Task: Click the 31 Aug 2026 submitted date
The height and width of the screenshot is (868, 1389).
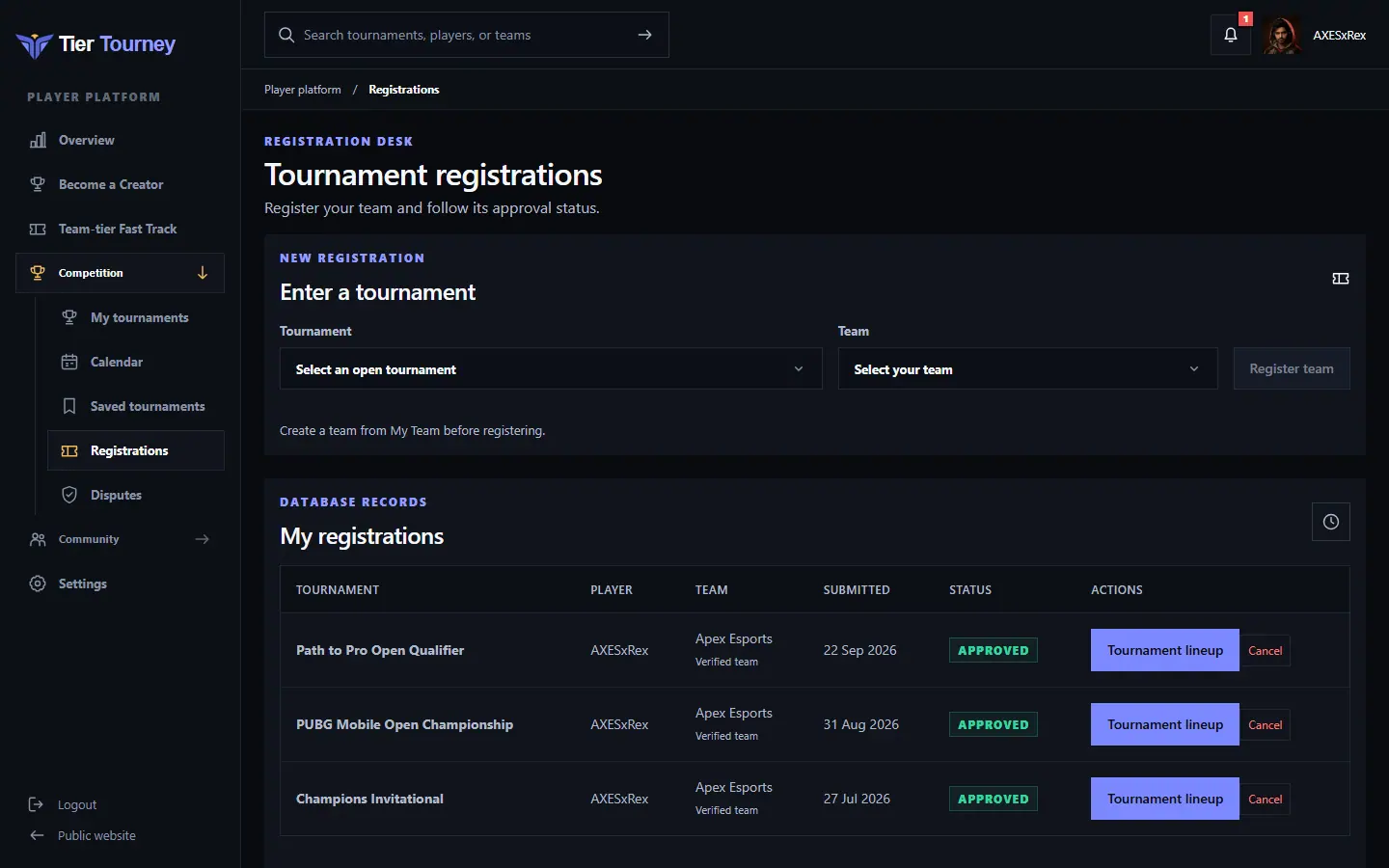Action: 861,725
